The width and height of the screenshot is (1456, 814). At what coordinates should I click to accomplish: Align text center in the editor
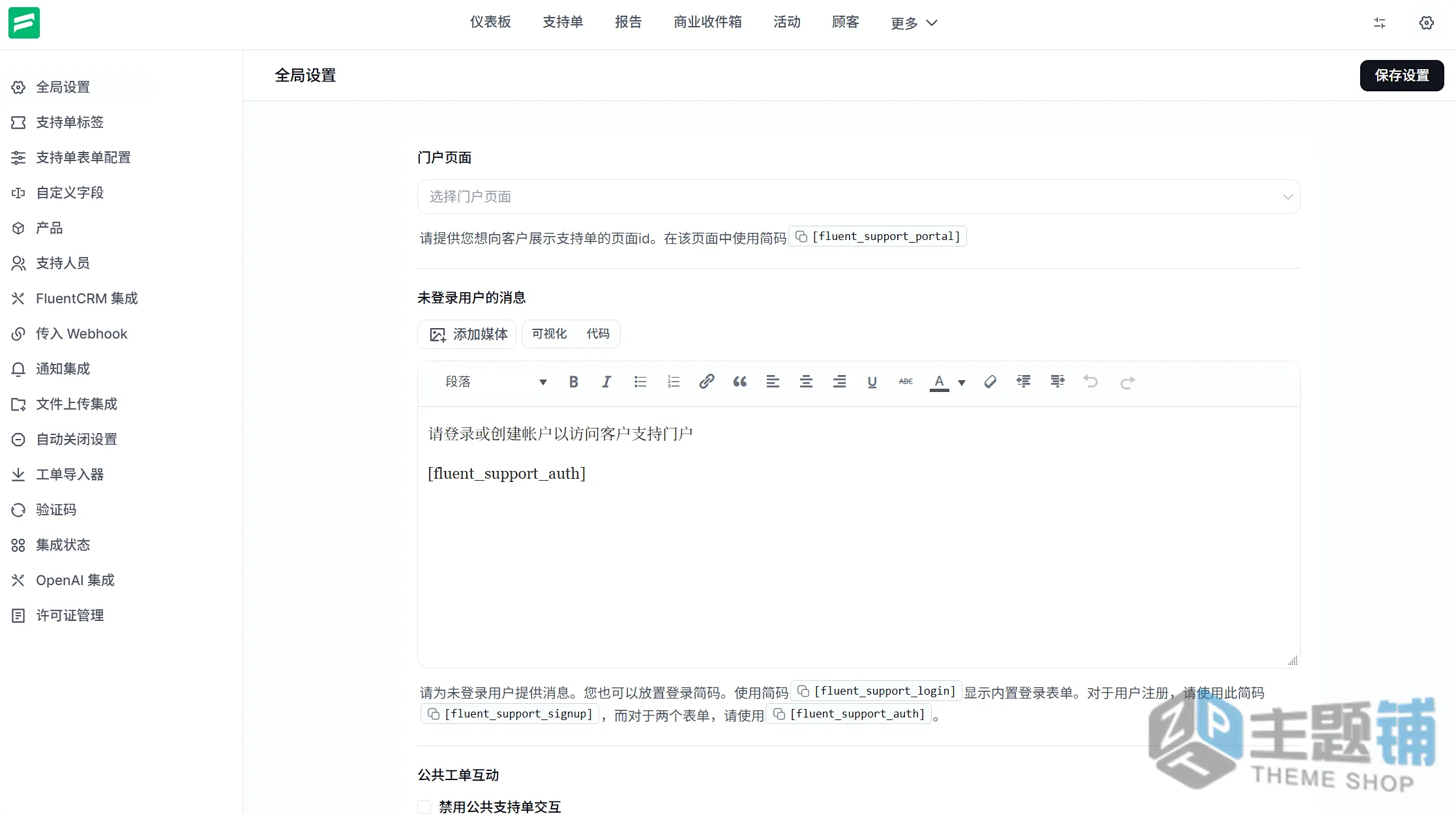click(x=806, y=382)
